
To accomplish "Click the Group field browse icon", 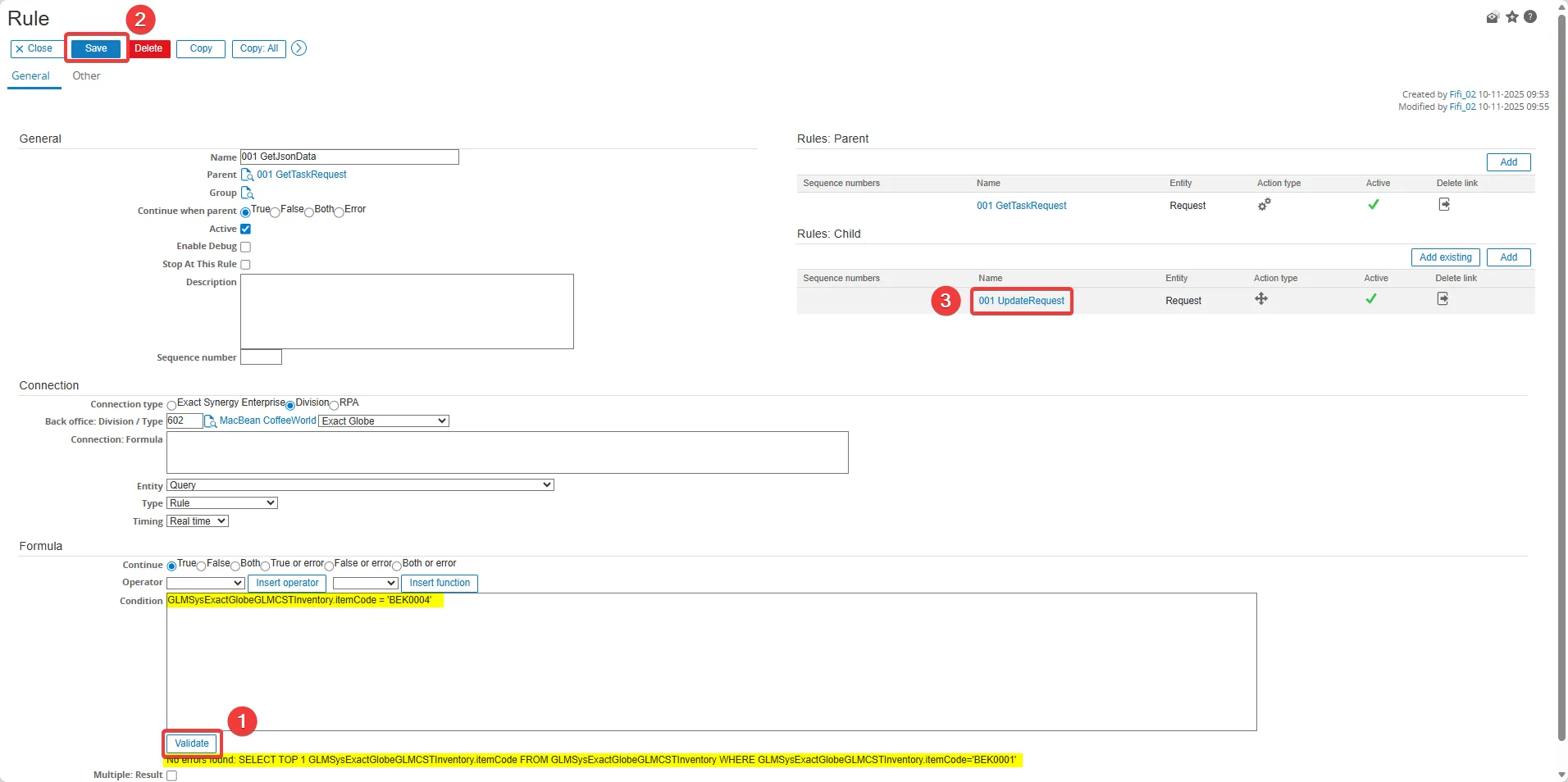I will pos(247,193).
